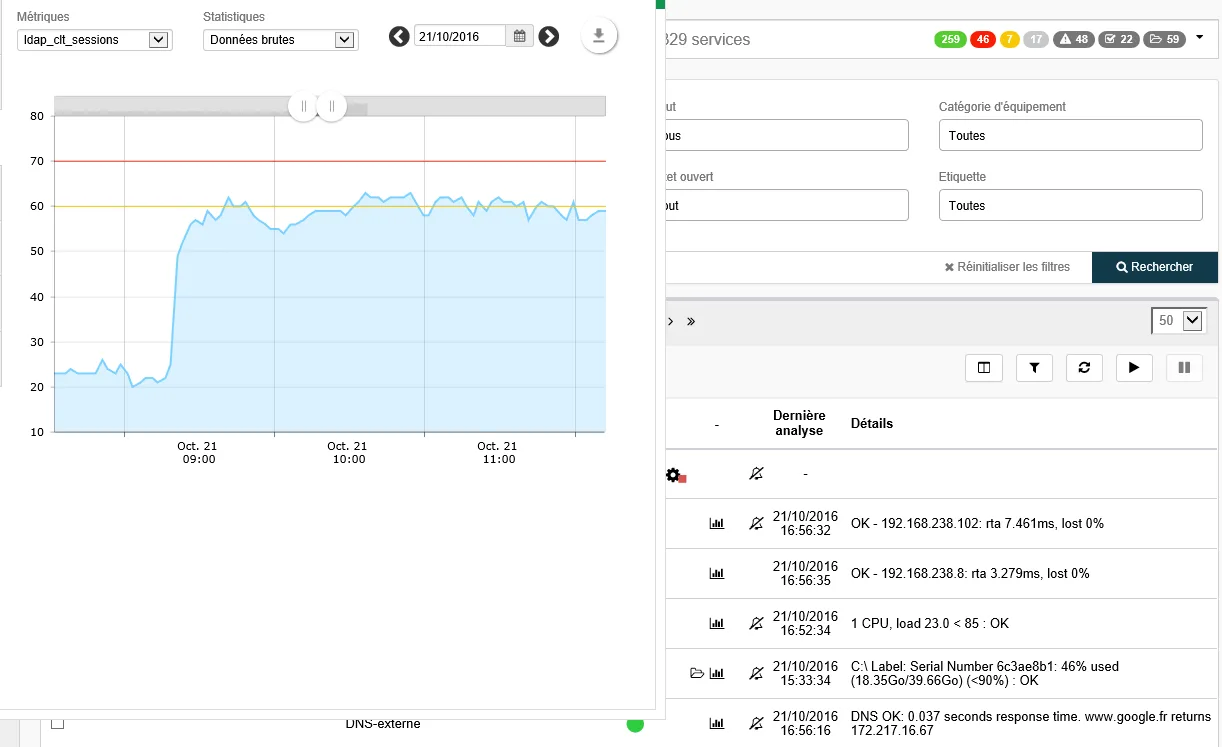Click the gear icon in the first row

674,474
